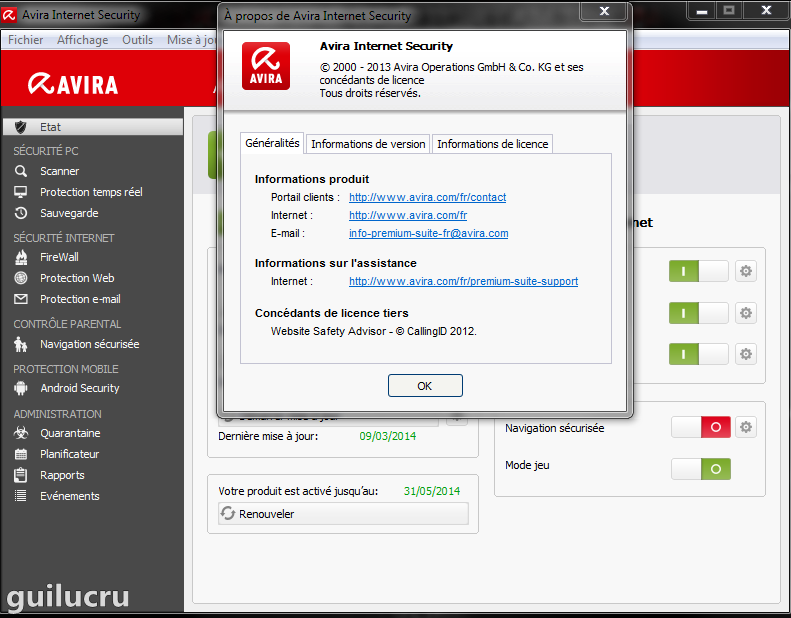Open the Portail clients contact link
The image size is (791, 618).
coord(427,197)
